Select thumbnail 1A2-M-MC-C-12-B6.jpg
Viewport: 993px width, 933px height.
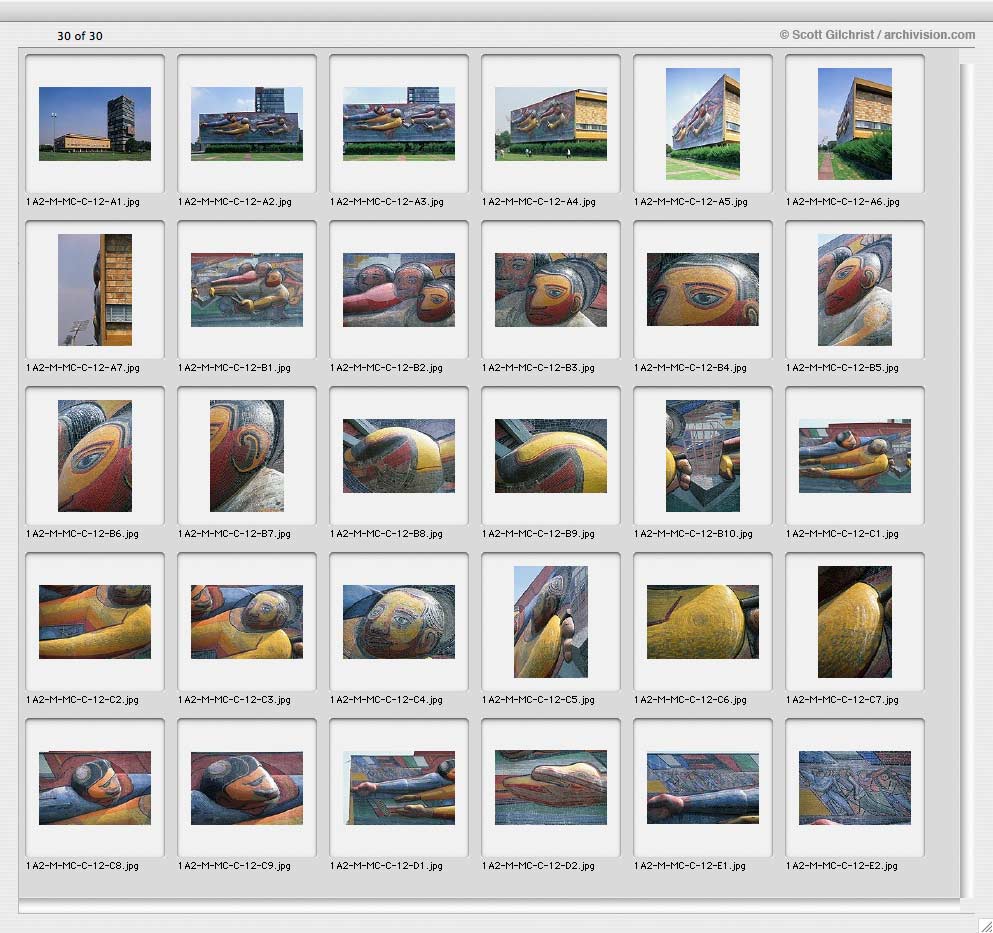coord(95,455)
